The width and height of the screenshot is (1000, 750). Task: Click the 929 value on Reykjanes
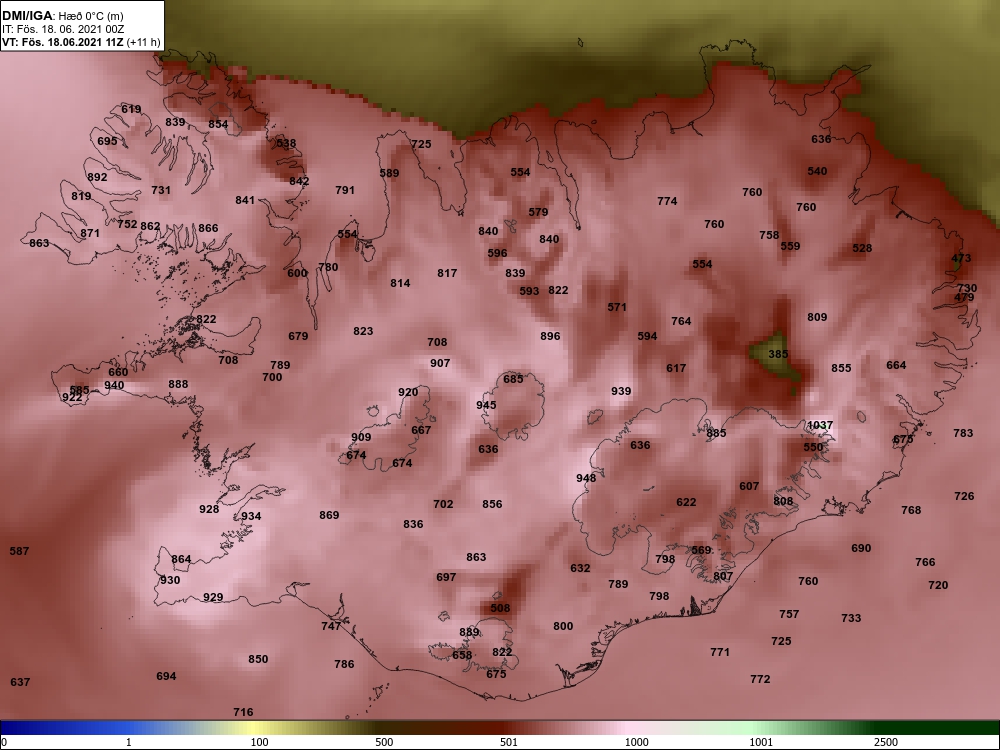tap(213, 597)
